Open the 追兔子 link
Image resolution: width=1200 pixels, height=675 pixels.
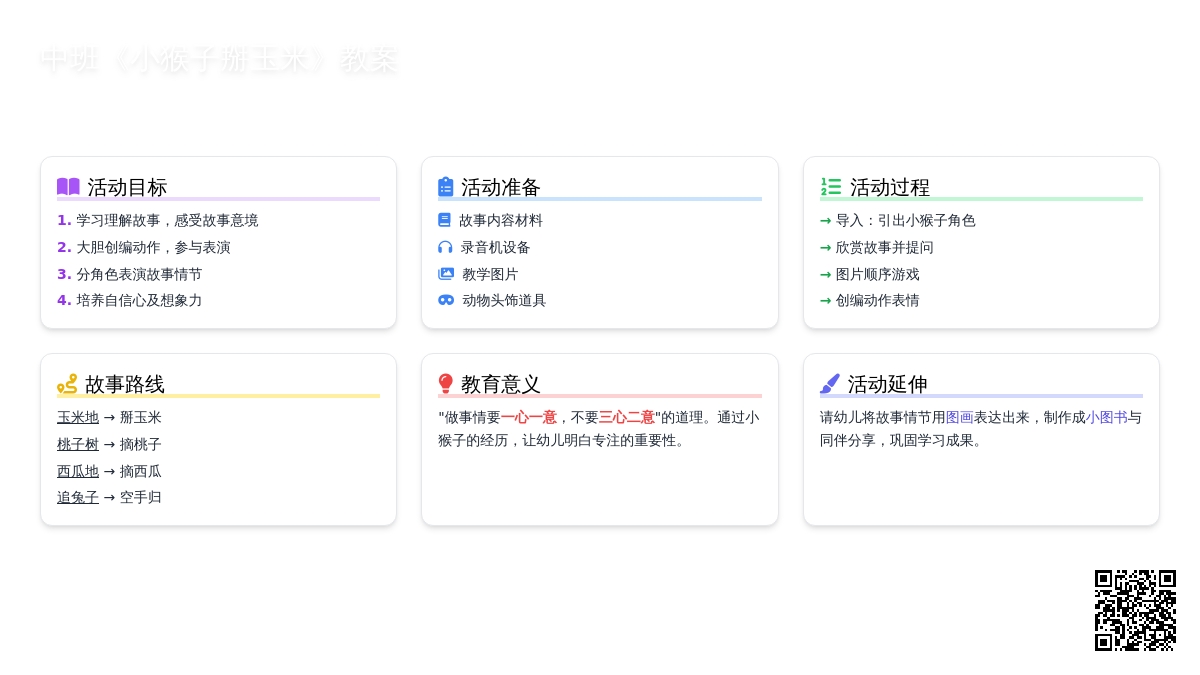point(78,497)
